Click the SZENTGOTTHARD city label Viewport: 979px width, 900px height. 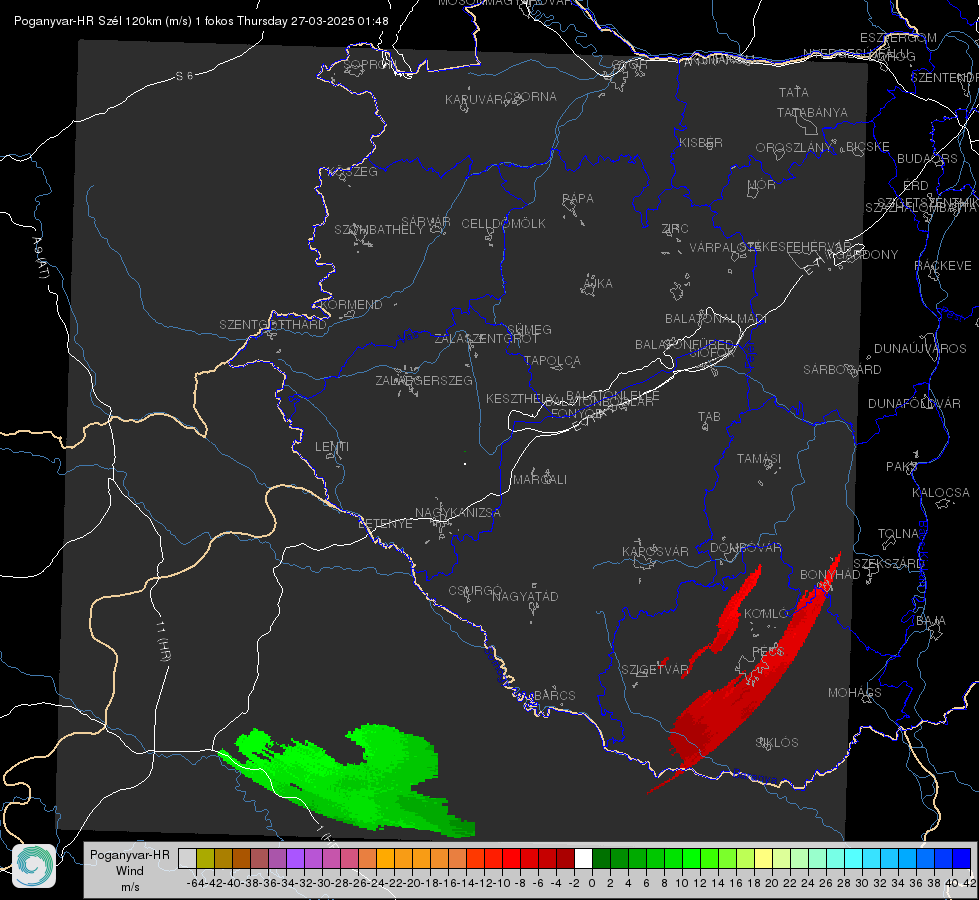273,325
